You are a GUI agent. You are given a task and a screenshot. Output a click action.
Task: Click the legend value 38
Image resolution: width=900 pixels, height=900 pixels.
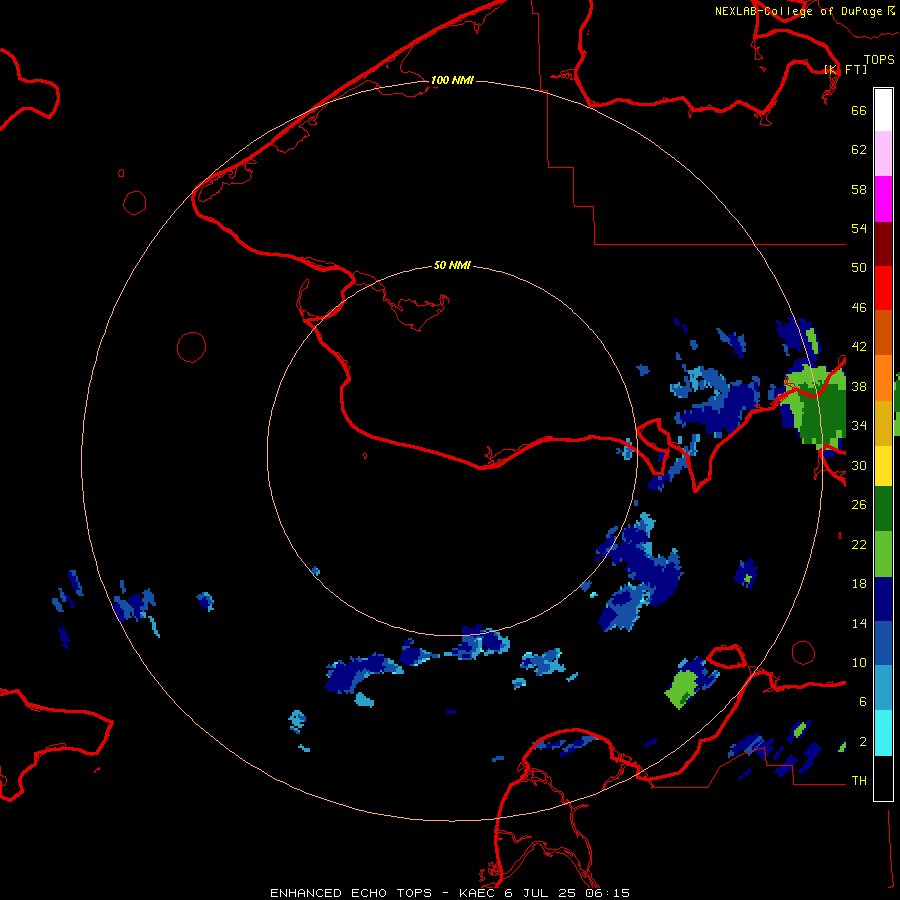coord(859,386)
